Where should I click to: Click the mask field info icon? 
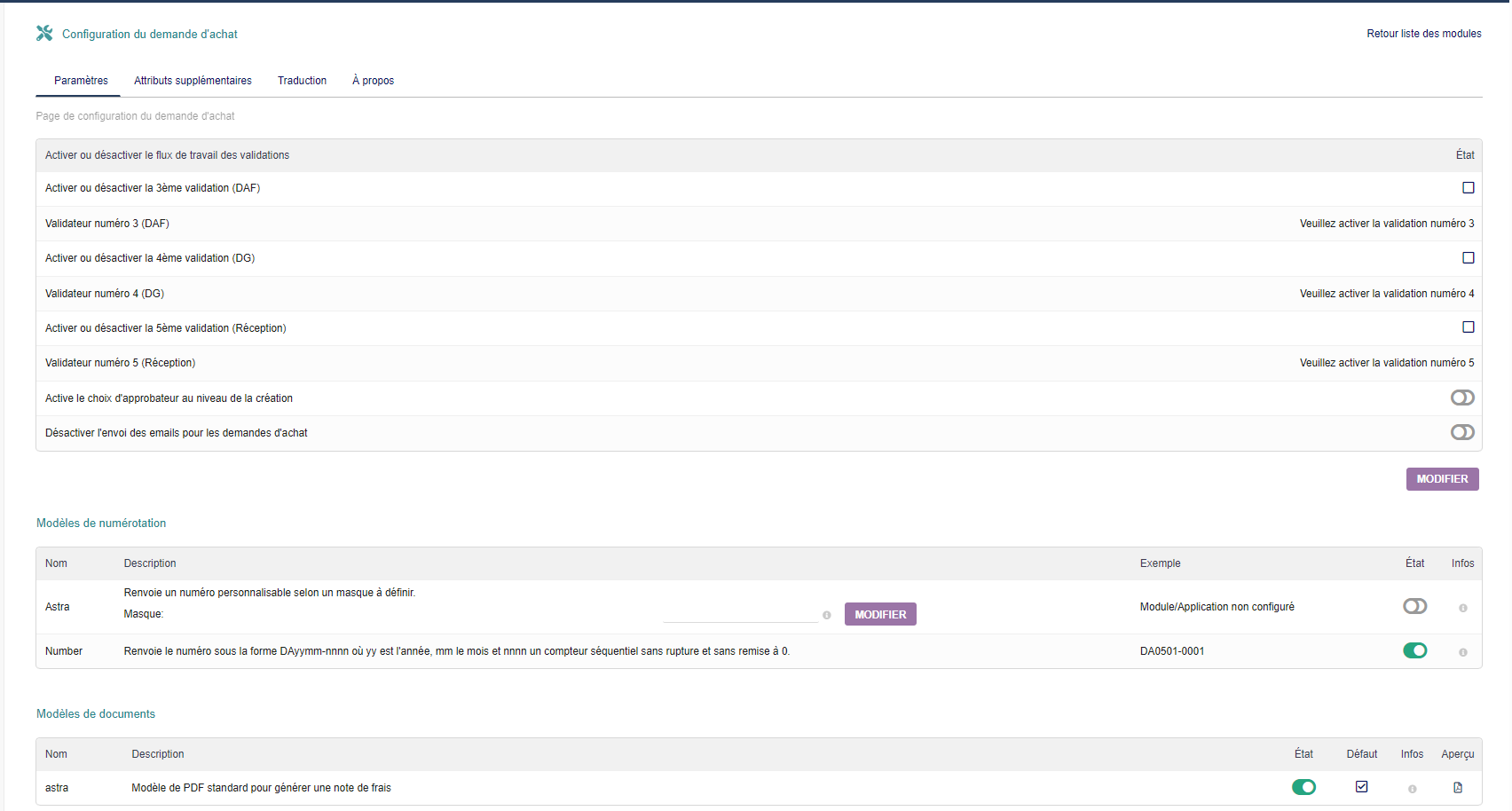[x=827, y=615]
